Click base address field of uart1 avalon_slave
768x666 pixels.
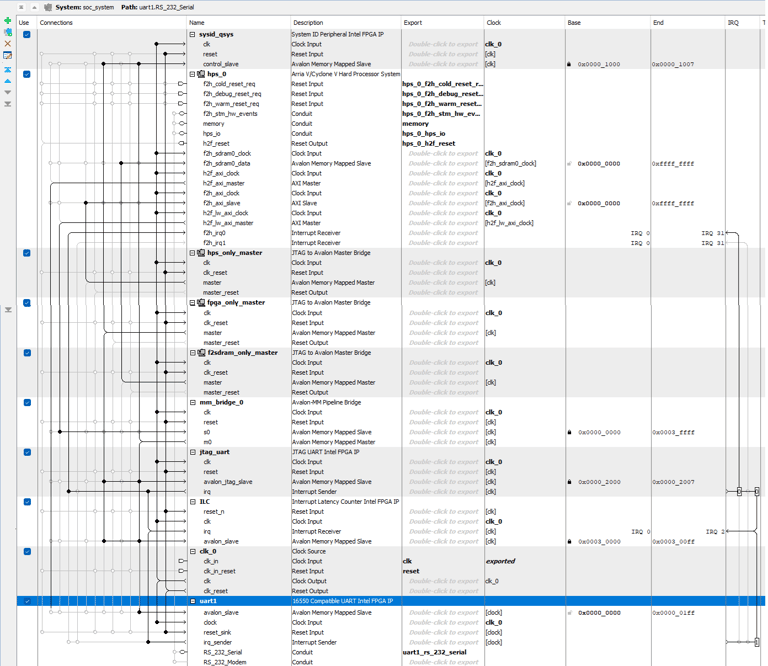599,613
